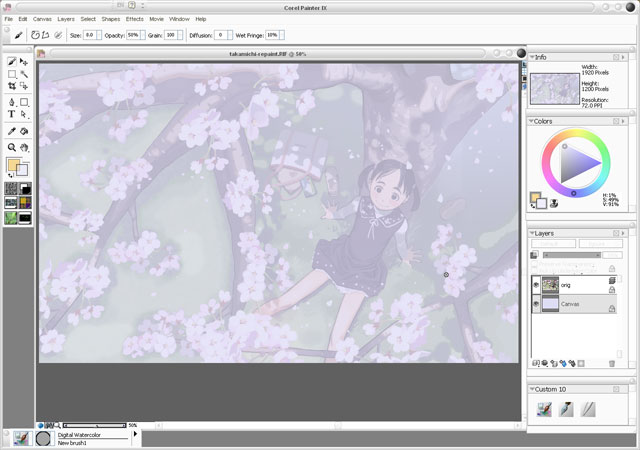Viewport: 640px width, 450px height.
Task: Open the Layers panel flyout arrow menu
Action: coord(623,233)
